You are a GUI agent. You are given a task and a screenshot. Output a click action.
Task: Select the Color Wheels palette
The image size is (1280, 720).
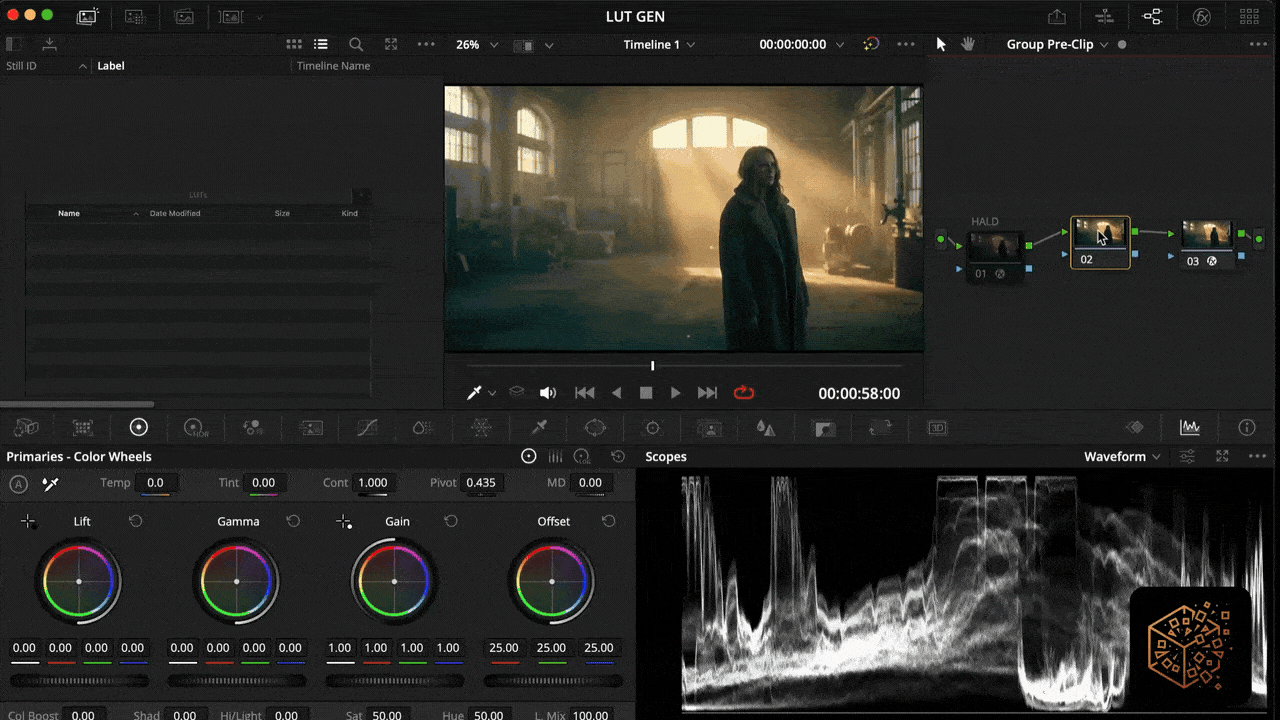pyautogui.click(x=139, y=428)
